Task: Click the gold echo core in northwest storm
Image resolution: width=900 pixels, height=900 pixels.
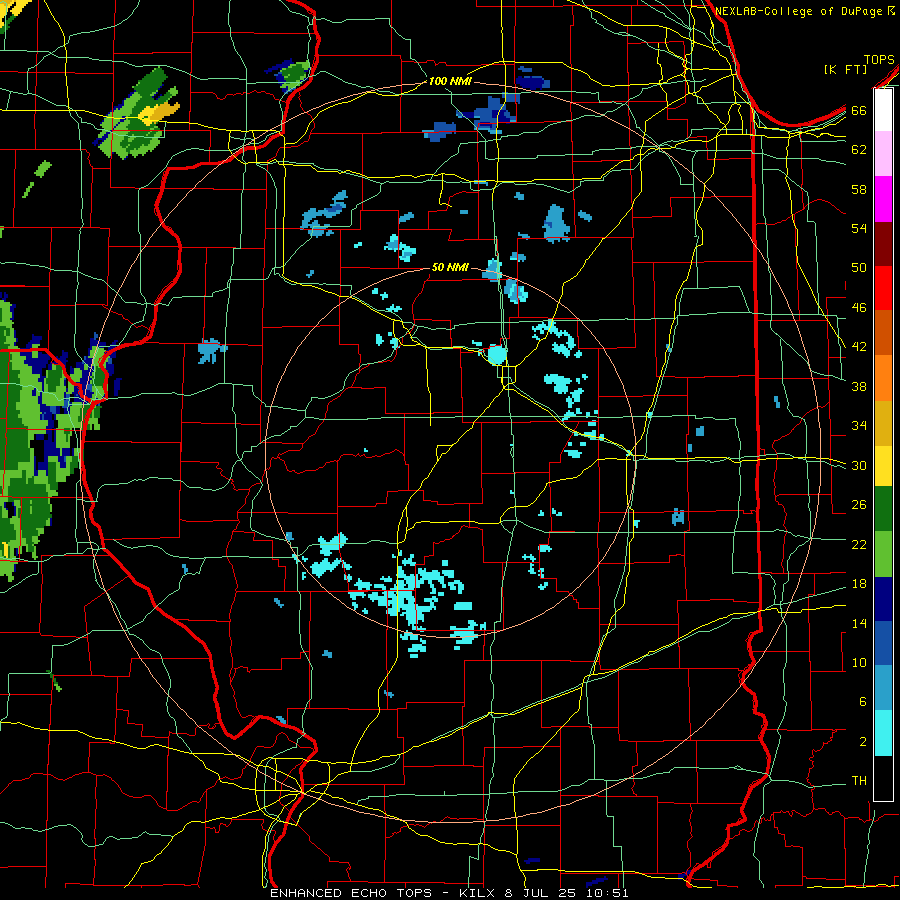Action: (159, 112)
